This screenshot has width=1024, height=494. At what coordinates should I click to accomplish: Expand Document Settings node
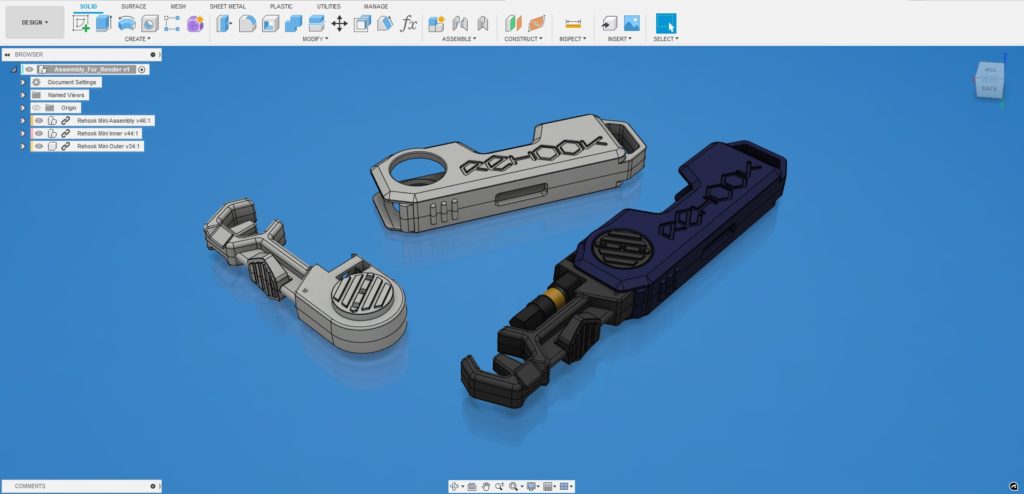click(x=23, y=82)
